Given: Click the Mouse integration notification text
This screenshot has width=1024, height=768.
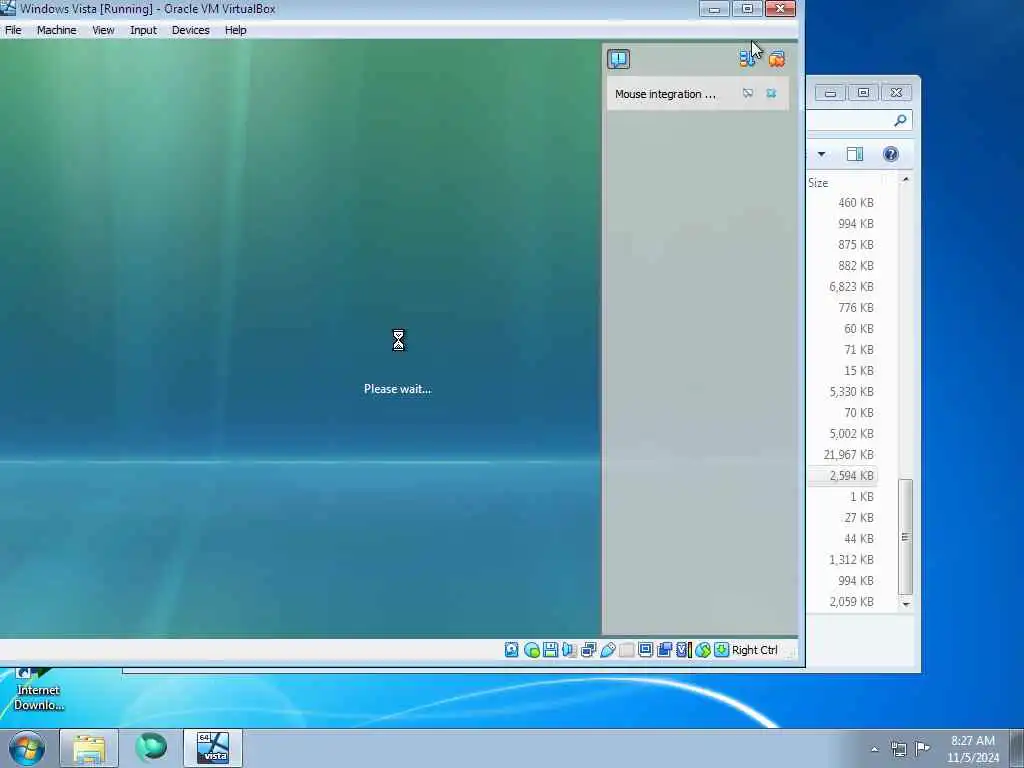Looking at the screenshot, I should coord(665,94).
